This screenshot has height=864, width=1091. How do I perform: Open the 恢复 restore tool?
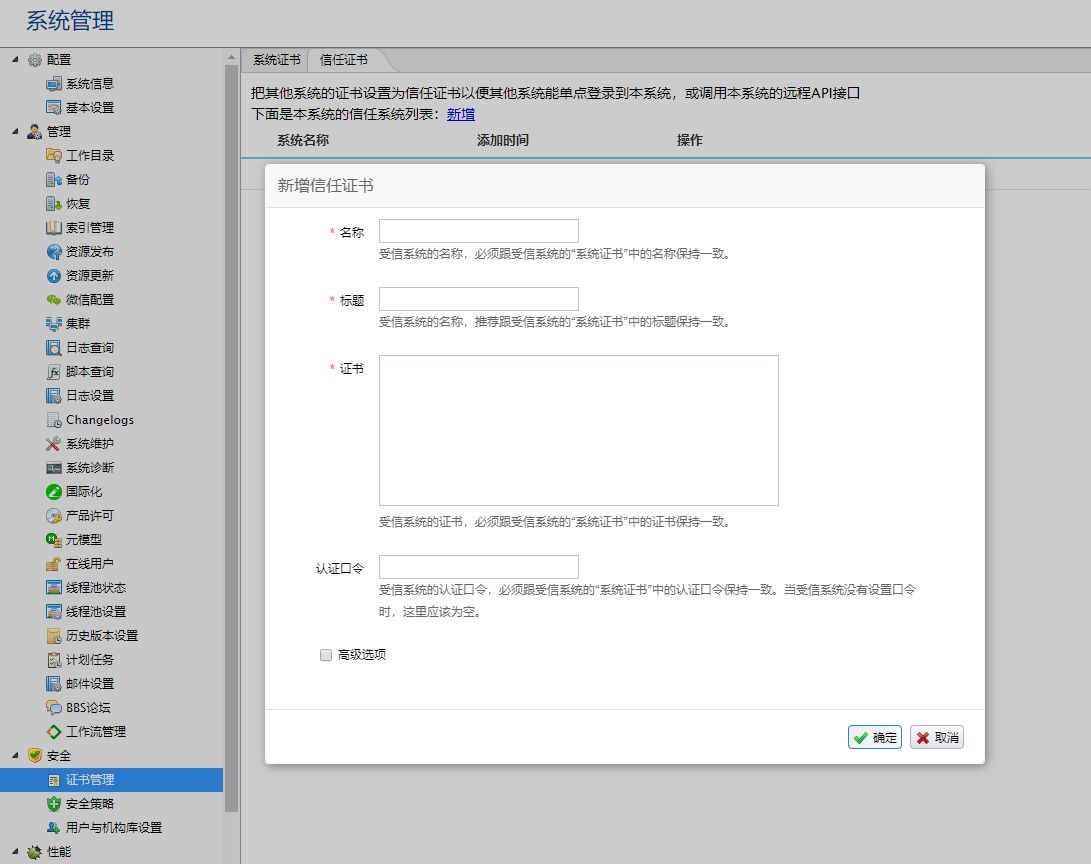(x=86, y=203)
